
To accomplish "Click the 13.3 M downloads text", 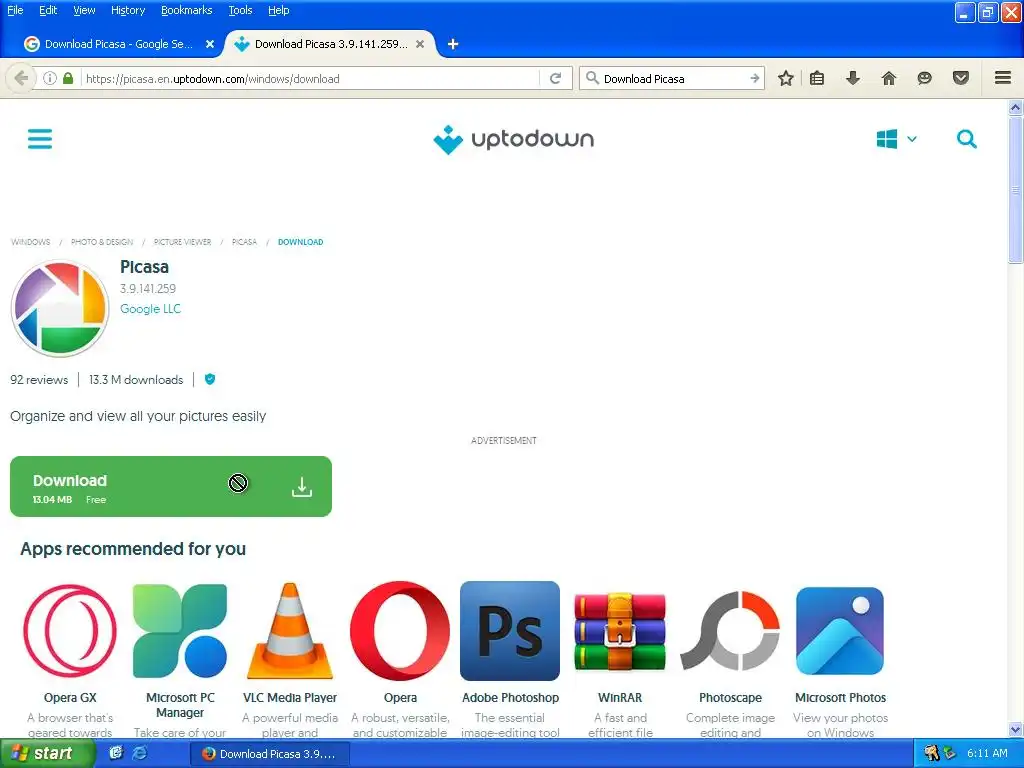I will (136, 380).
